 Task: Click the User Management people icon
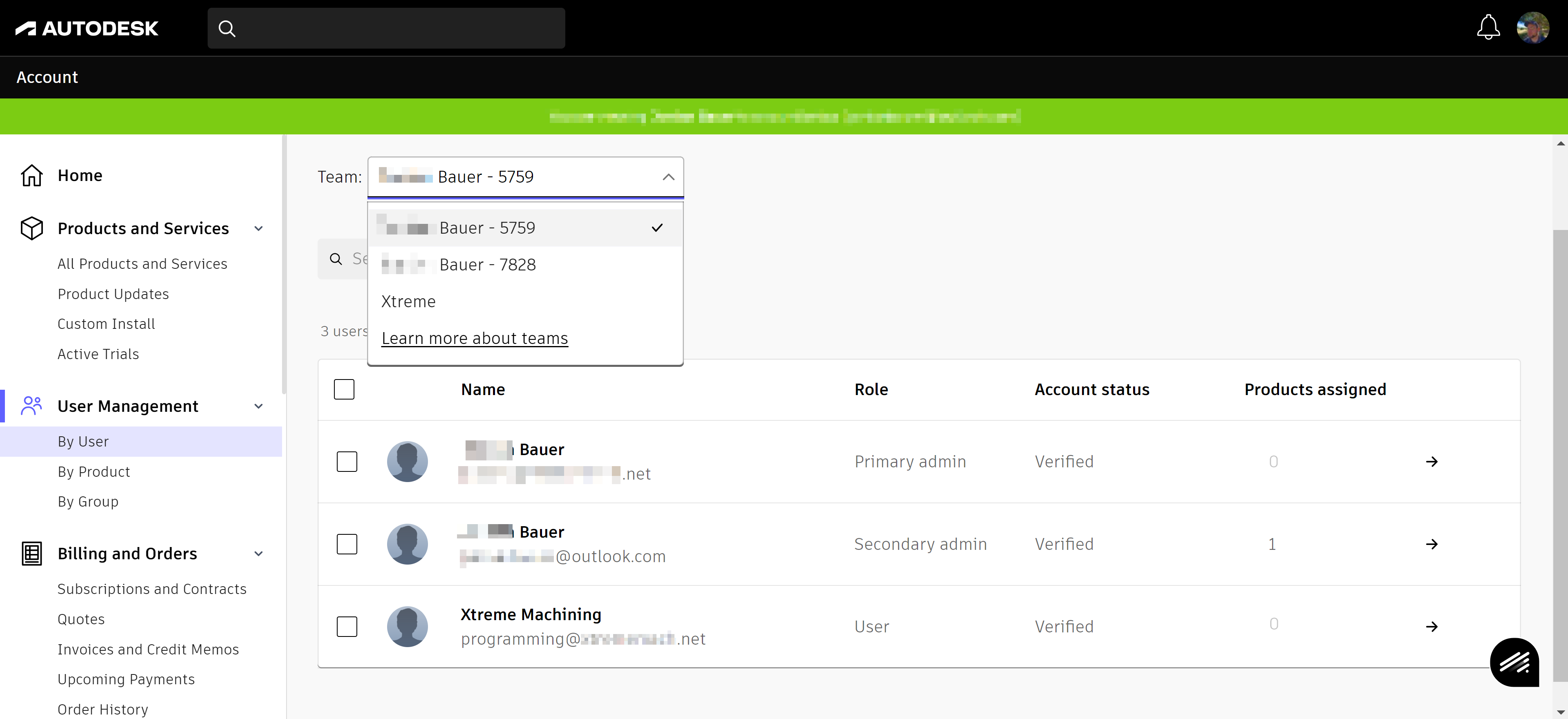tap(31, 406)
